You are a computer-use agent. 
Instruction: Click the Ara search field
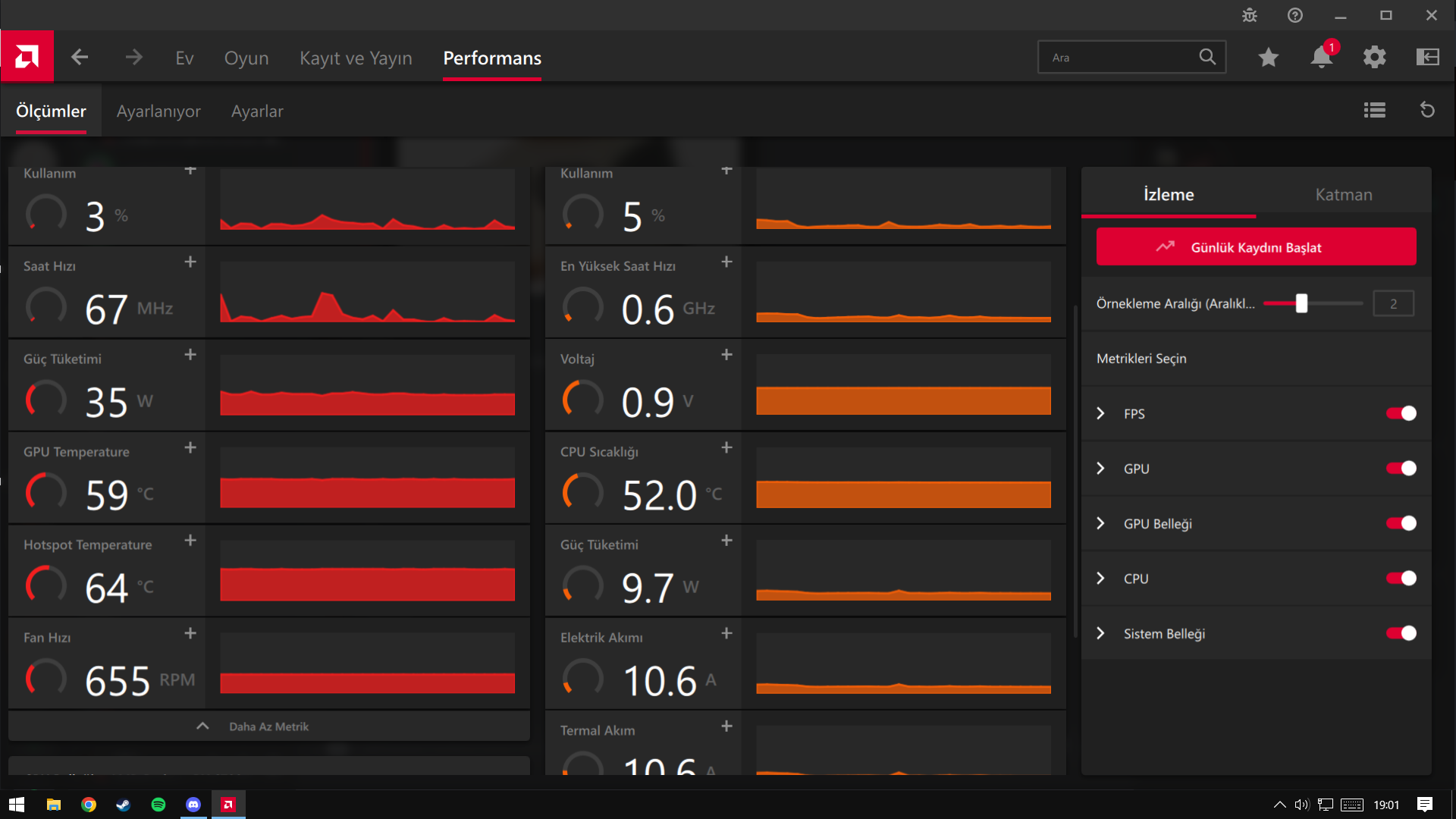point(1119,58)
